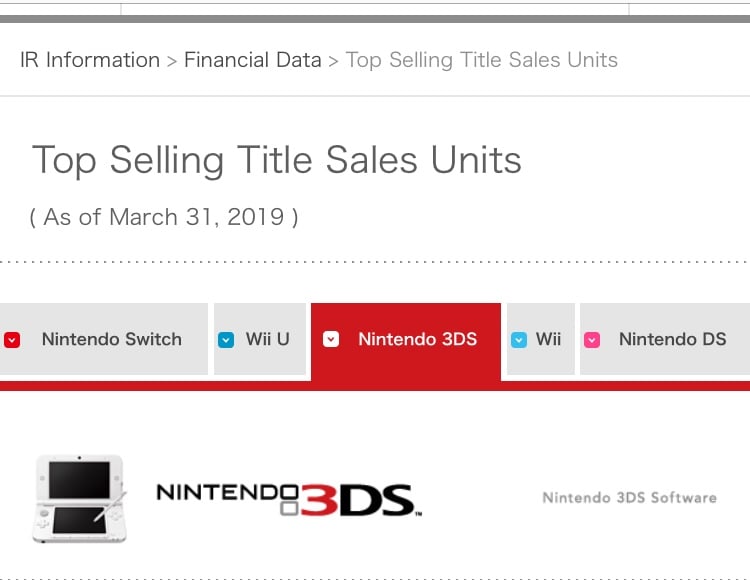Screen dimensions: 750x580
Task: Navigate to Financial Data breadcrumb
Action: click(252, 60)
